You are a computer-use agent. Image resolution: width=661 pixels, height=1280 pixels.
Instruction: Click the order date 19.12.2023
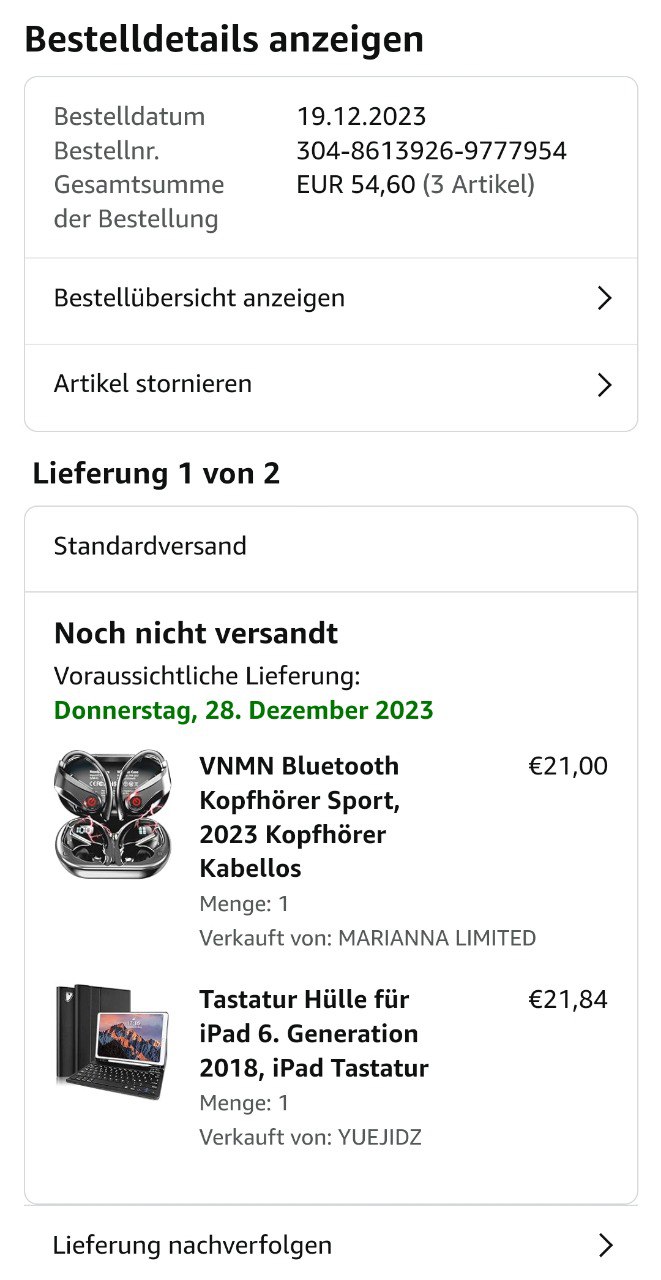[x=361, y=117]
